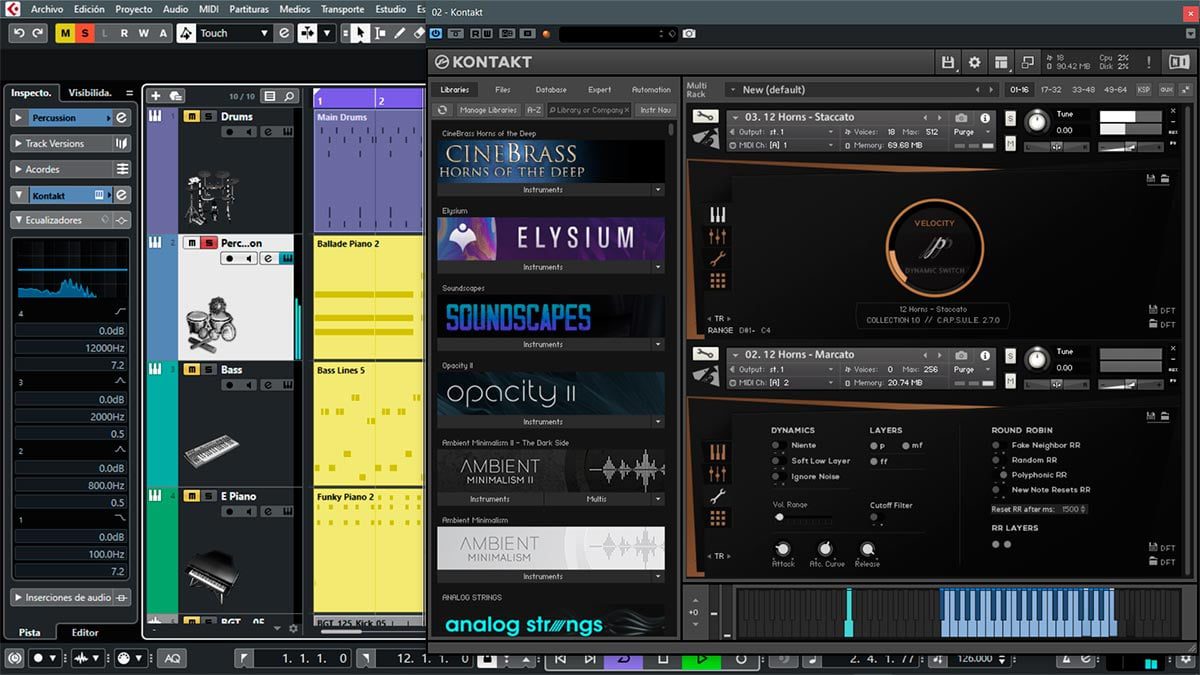
Task: Switch to Visibilida. tab in Cubase
Action: (x=89, y=92)
